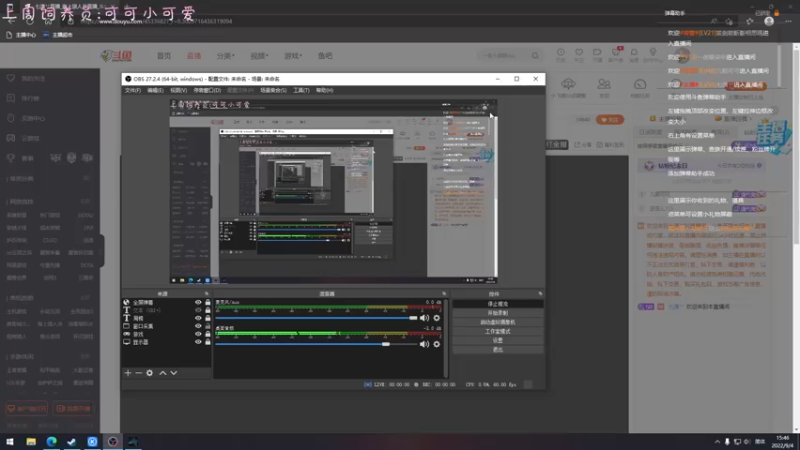Open Microsoft Edge from the taskbar
Image resolution: width=800 pixels, height=450 pixels.
52,441
